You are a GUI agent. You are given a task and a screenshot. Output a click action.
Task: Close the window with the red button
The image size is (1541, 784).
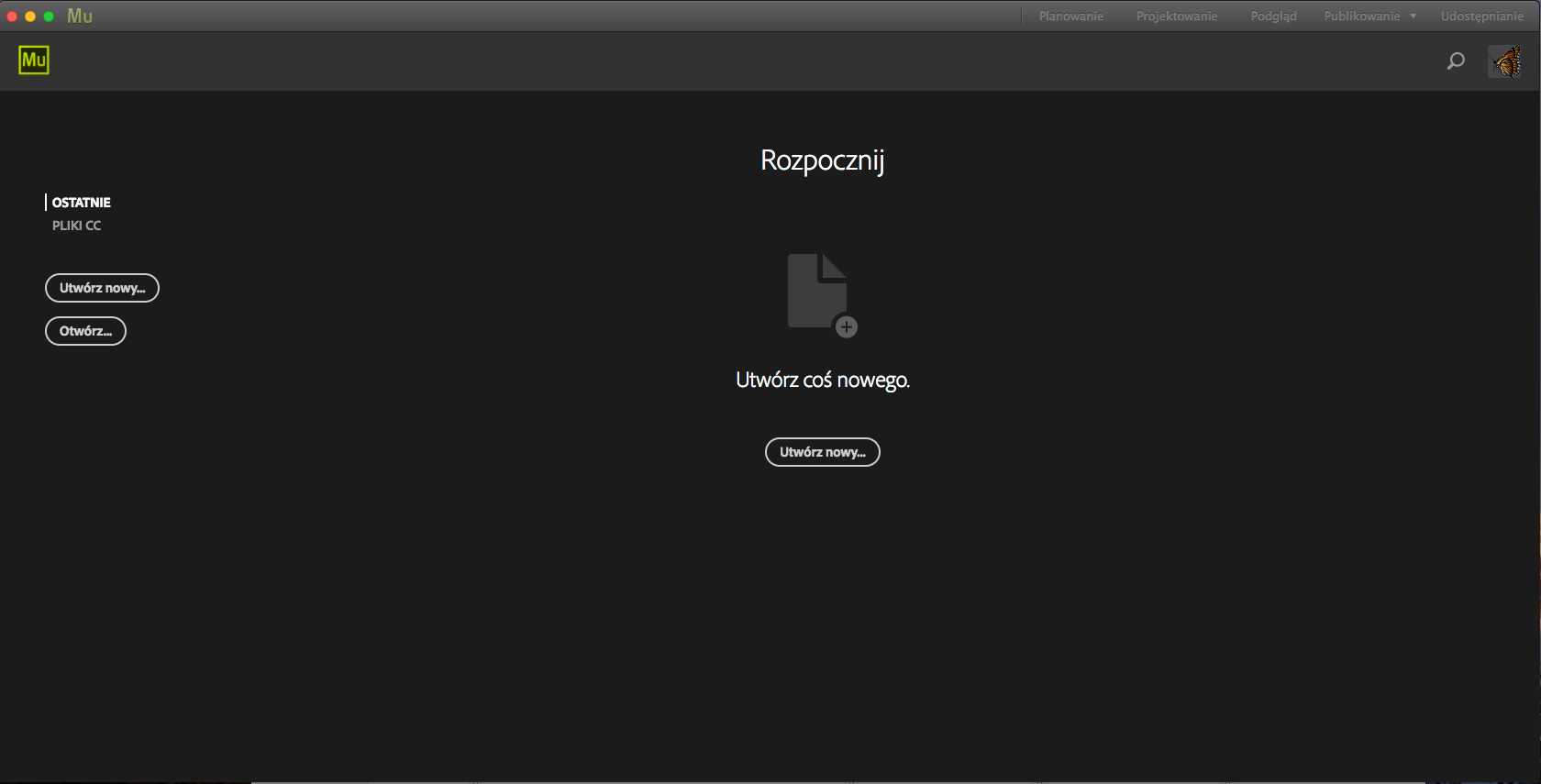12,17
